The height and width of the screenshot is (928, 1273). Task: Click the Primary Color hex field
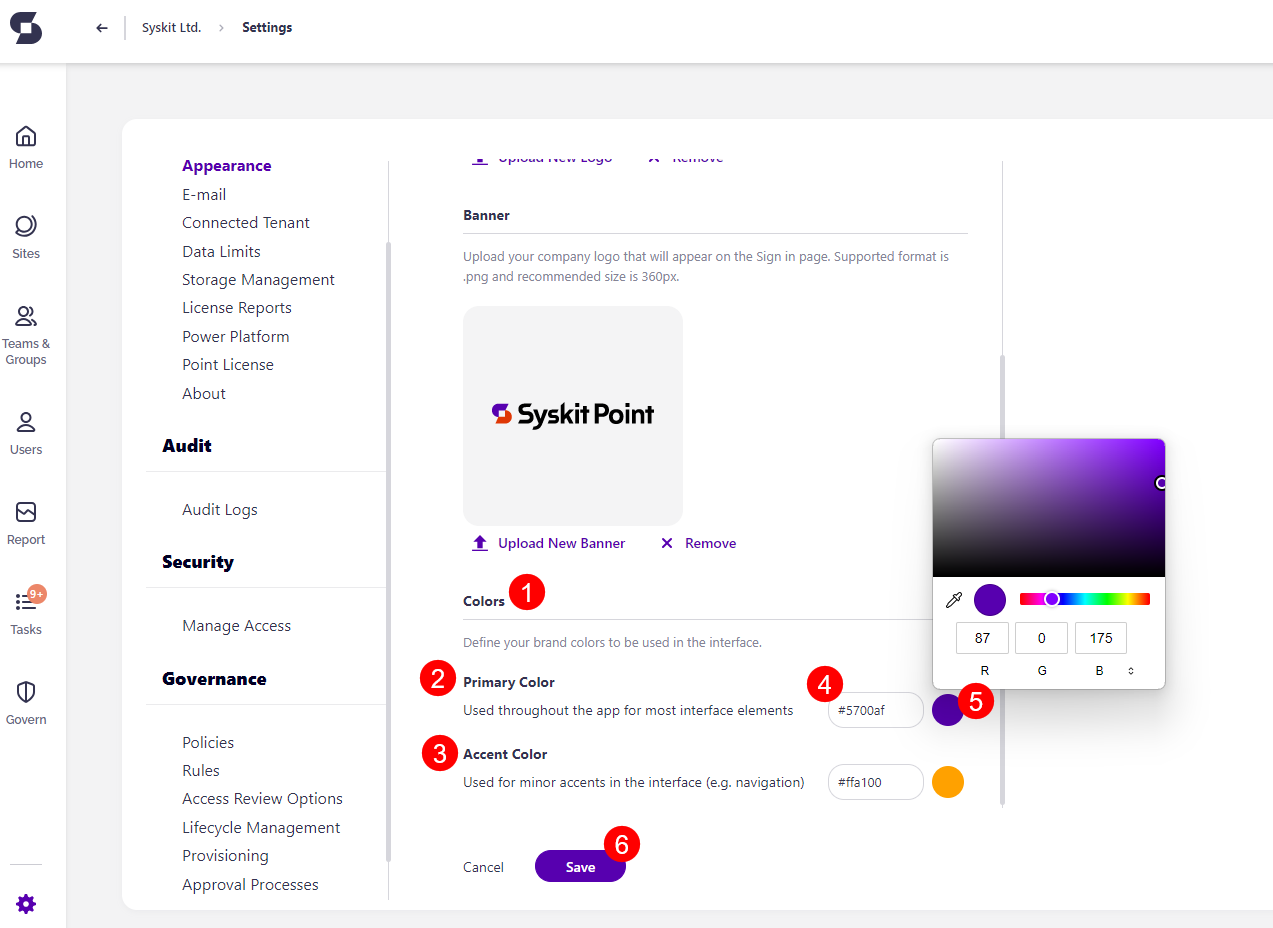(x=875, y=710)
